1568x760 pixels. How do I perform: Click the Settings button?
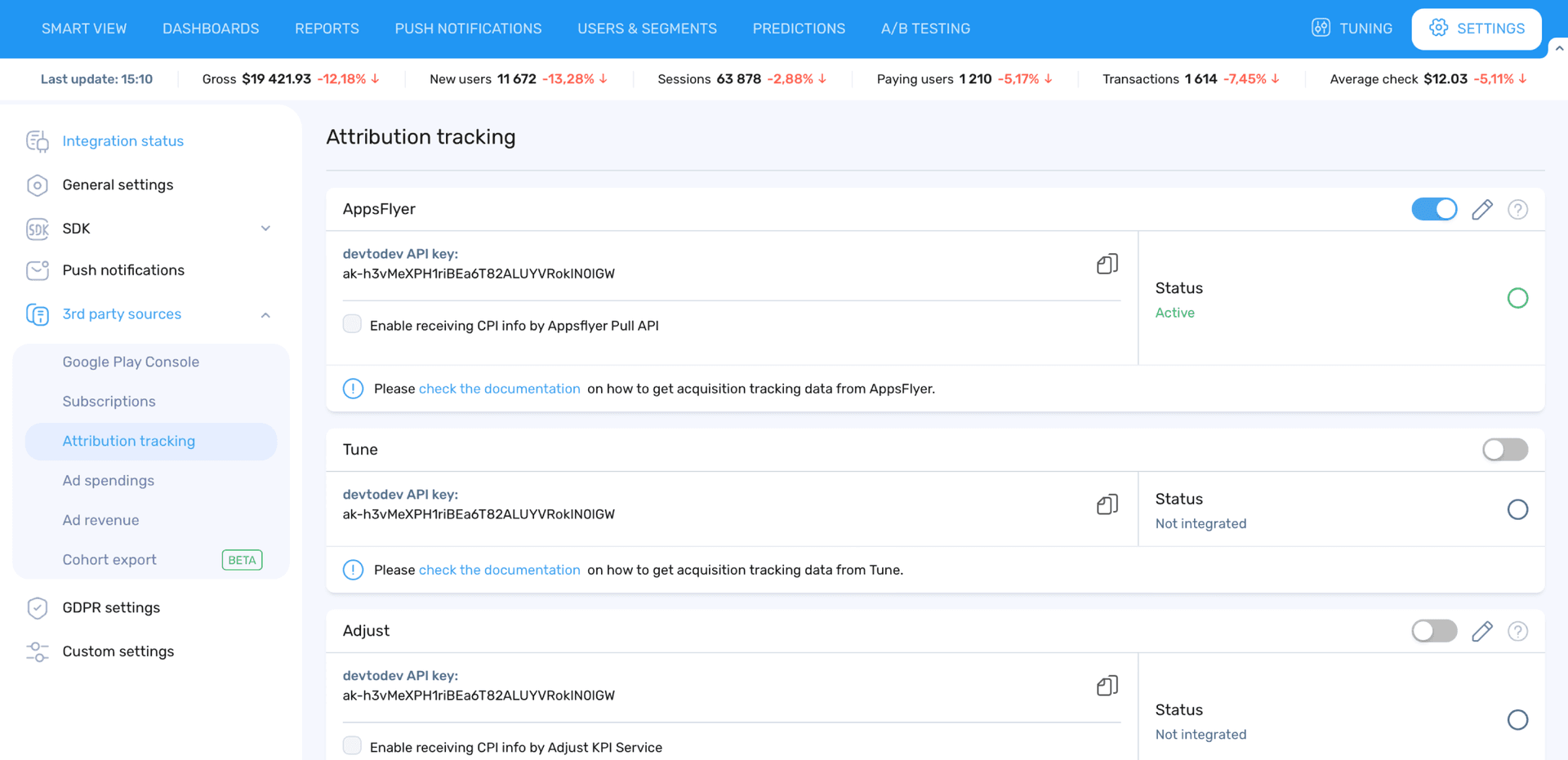[1476, 28]
